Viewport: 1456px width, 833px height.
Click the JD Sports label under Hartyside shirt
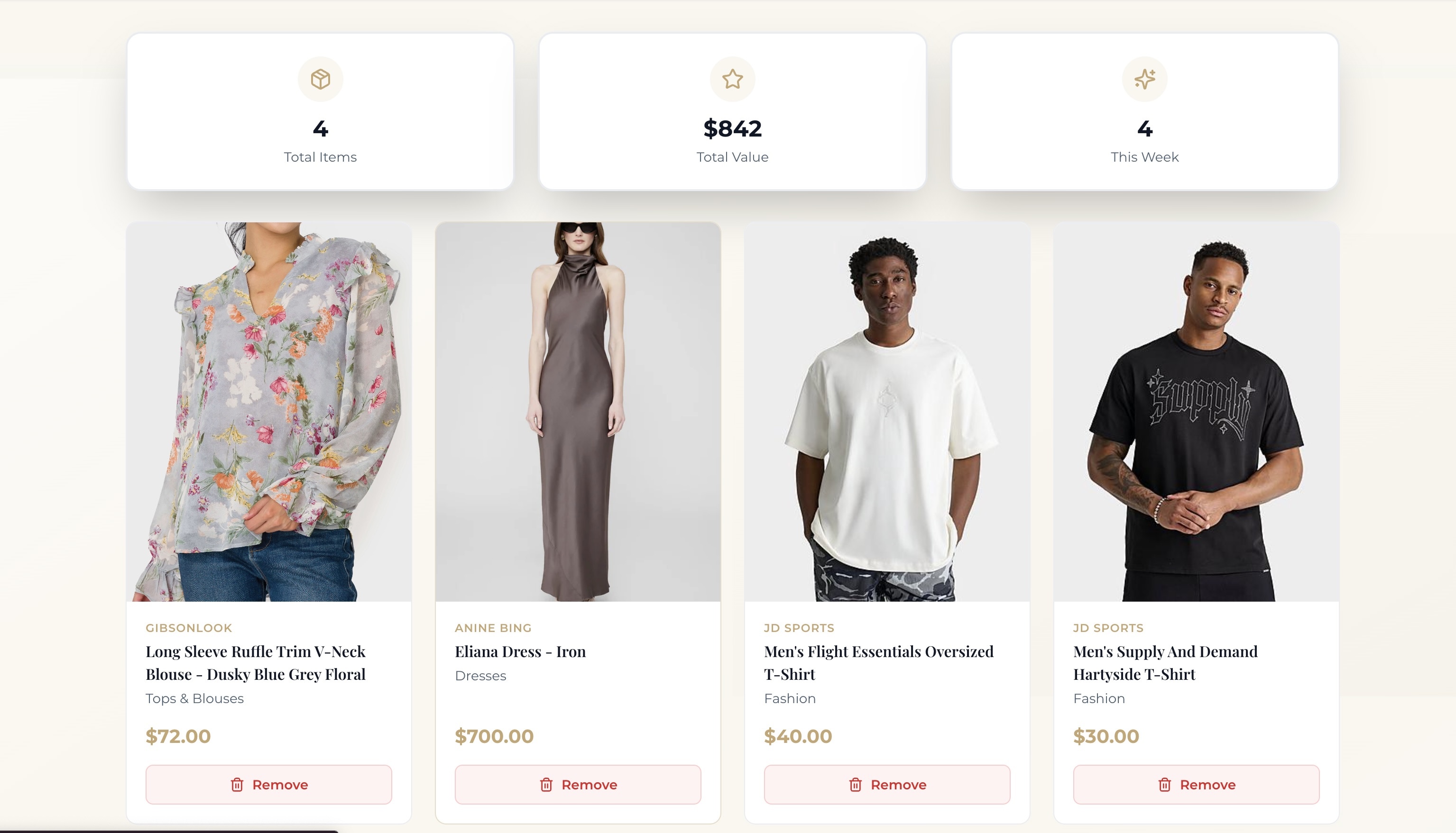1108,628
